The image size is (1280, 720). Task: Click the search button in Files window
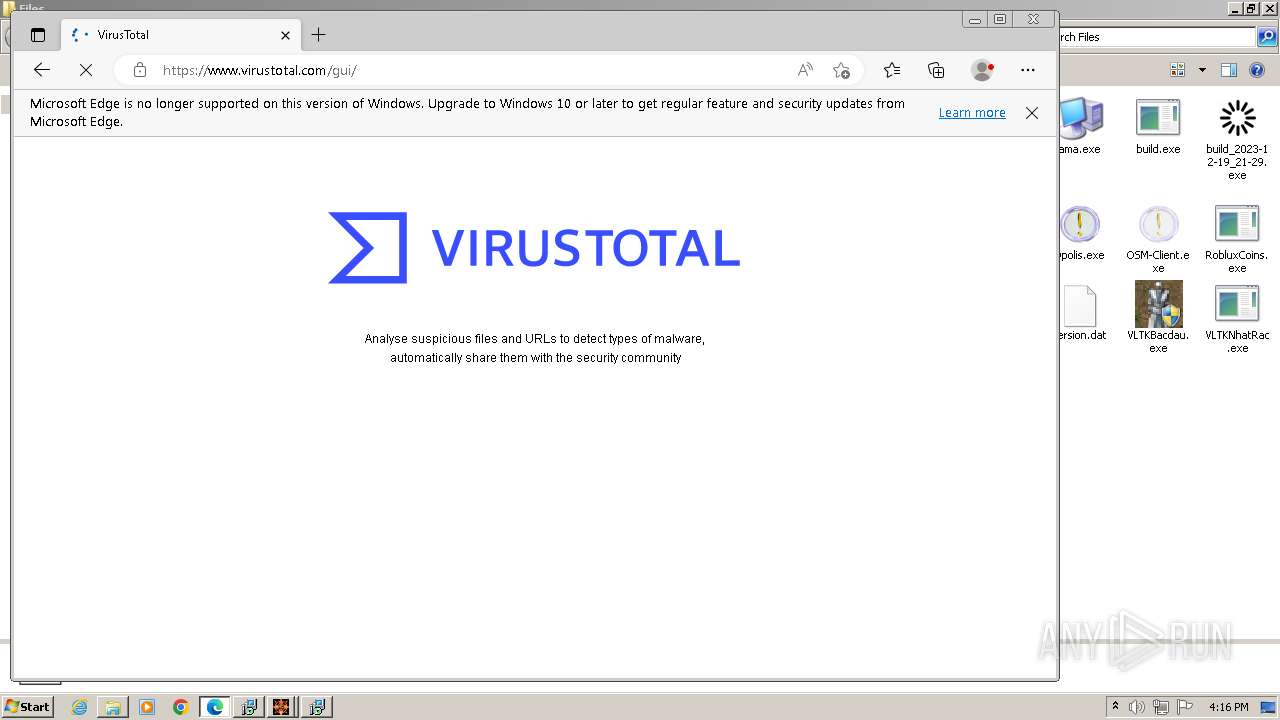tap(1267, 37)
